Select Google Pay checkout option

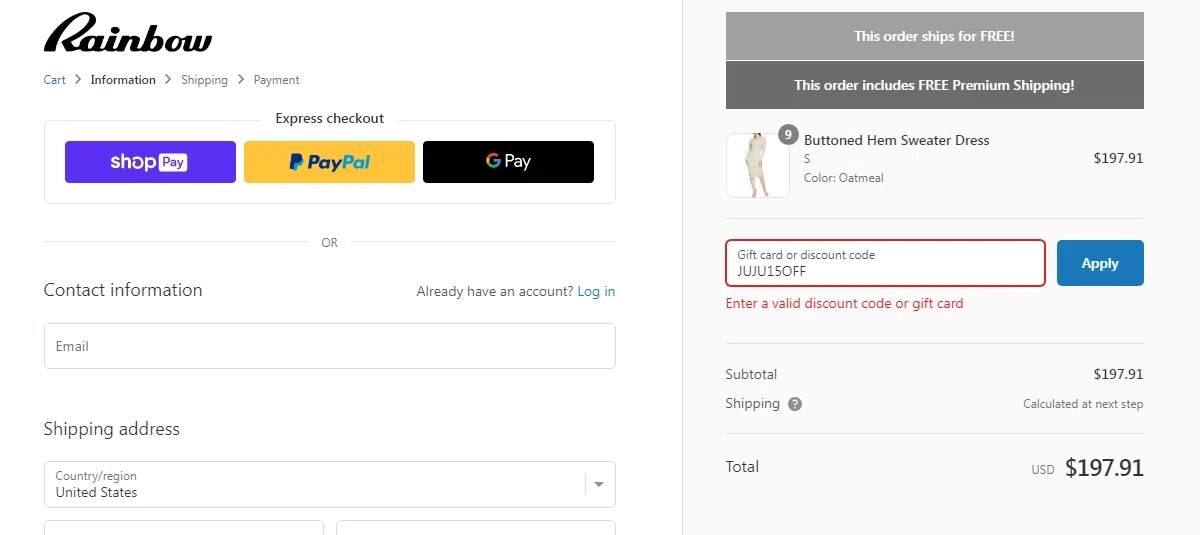[x=508, y=162]
